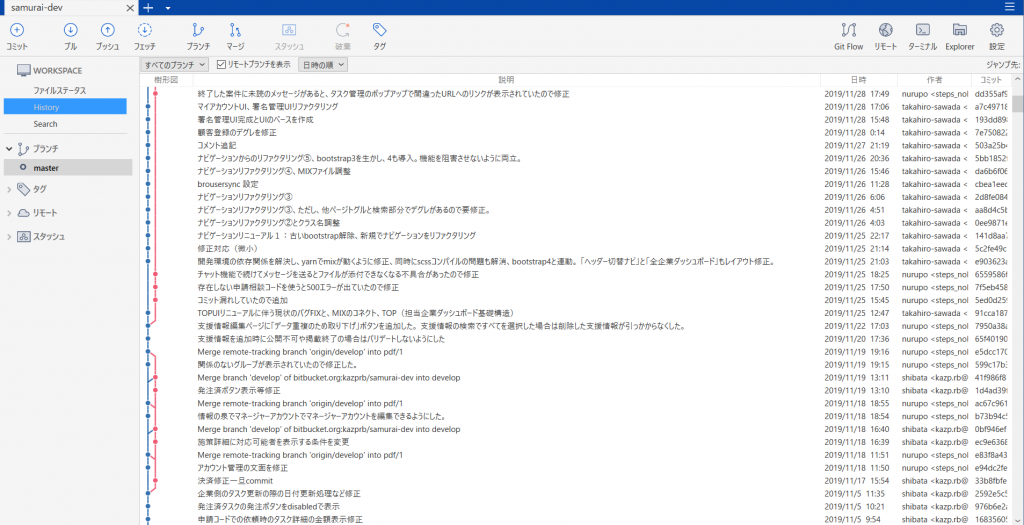Click the コミット (Commit) toolbar icon
The height and width of the screenshot is (525, 1024).
click(x=17, y=35)
